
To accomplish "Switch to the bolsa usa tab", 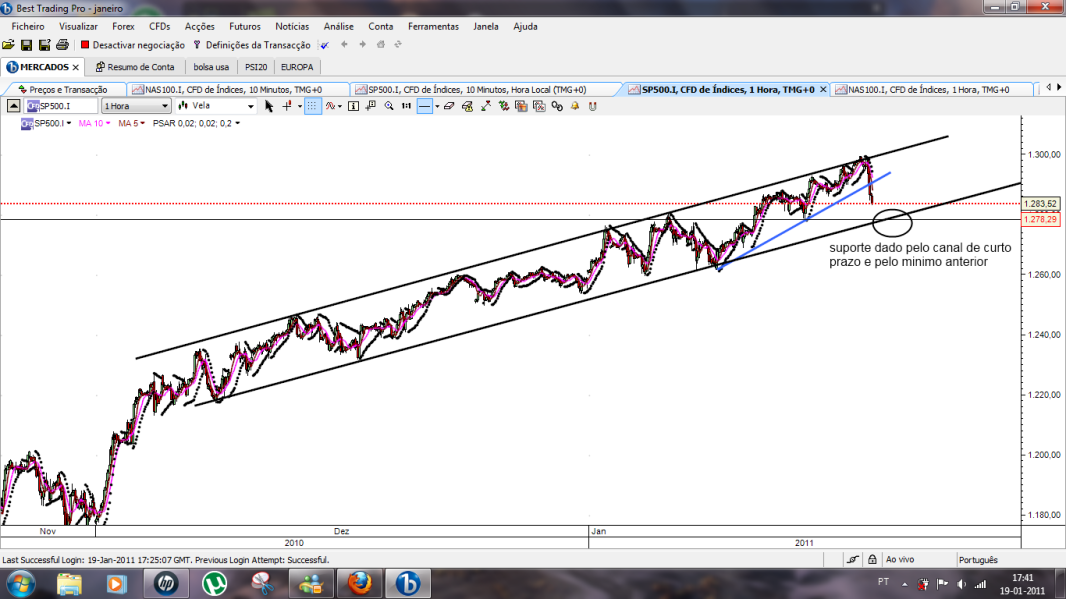I will point(211,67).
